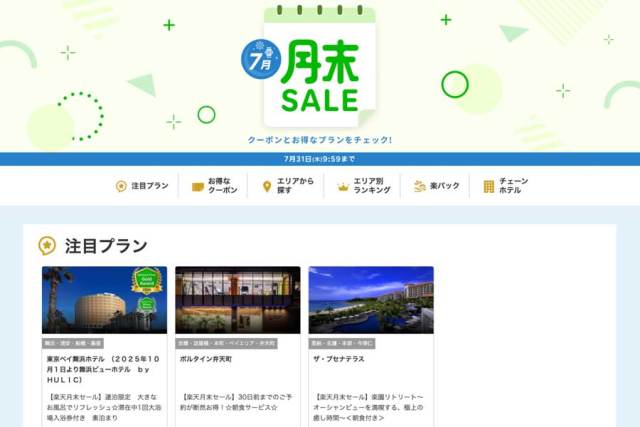Click the 東京ベイ舞浜ホテル title link
This screenshot has height=427, width=640.
[103, 369]
